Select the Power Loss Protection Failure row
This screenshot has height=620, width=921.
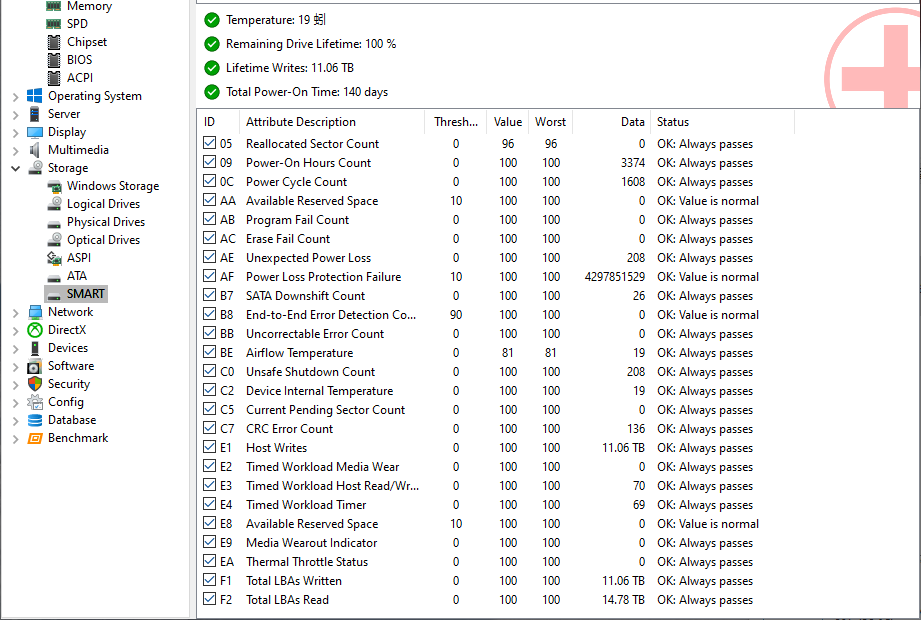pos(496,277)
